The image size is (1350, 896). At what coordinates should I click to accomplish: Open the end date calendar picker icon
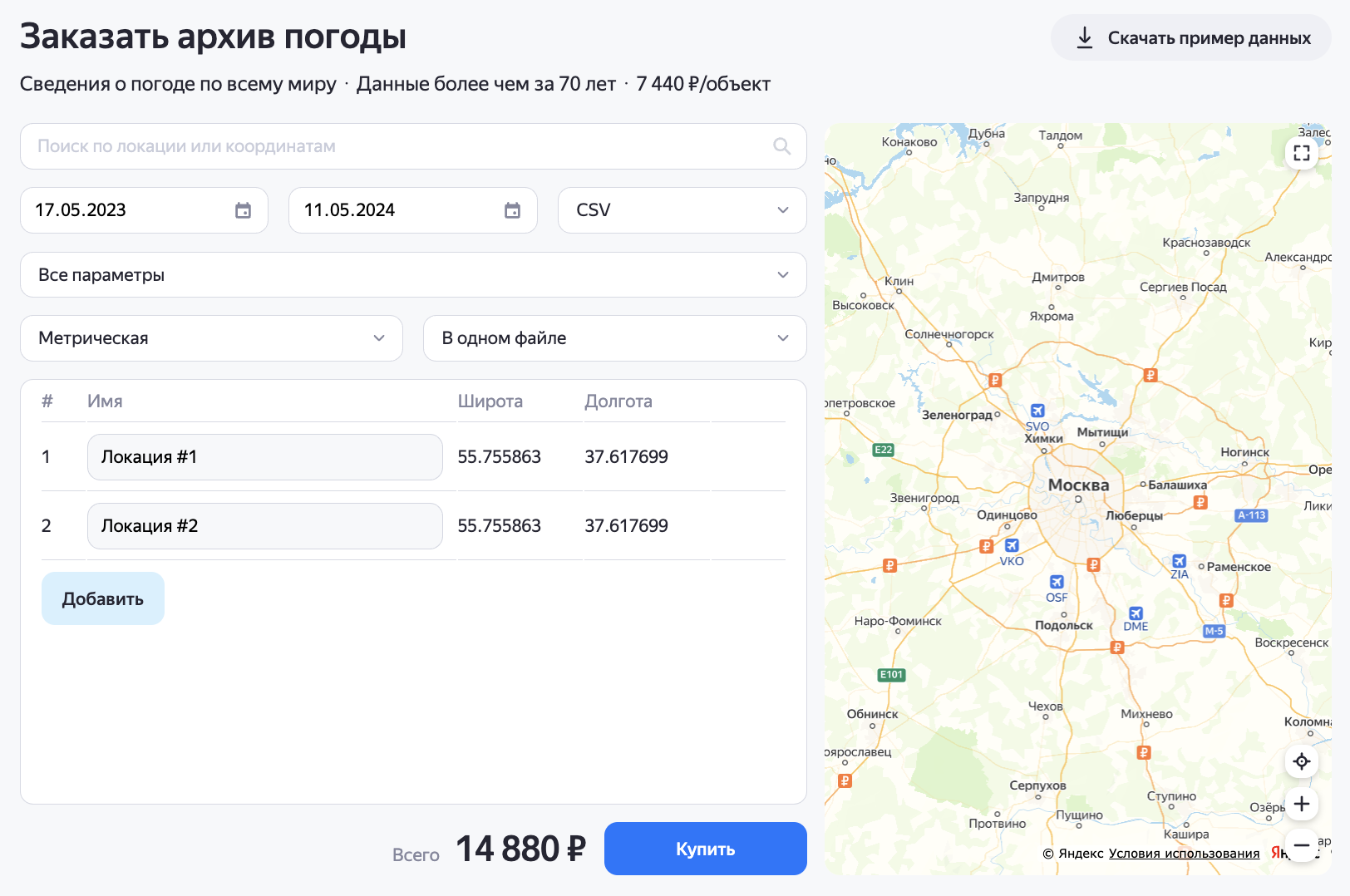pos(512,210)
